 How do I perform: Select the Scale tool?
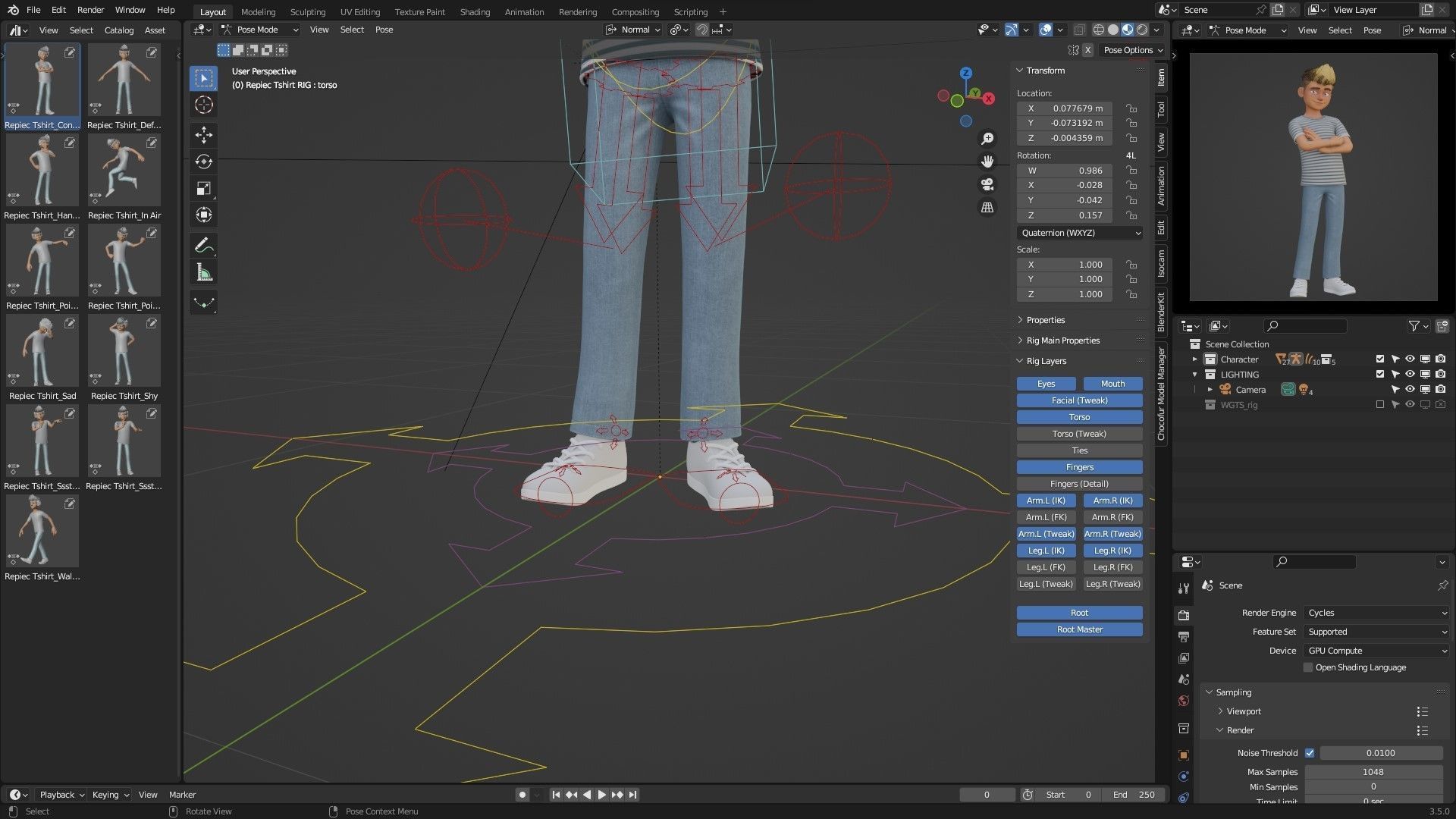203,188
